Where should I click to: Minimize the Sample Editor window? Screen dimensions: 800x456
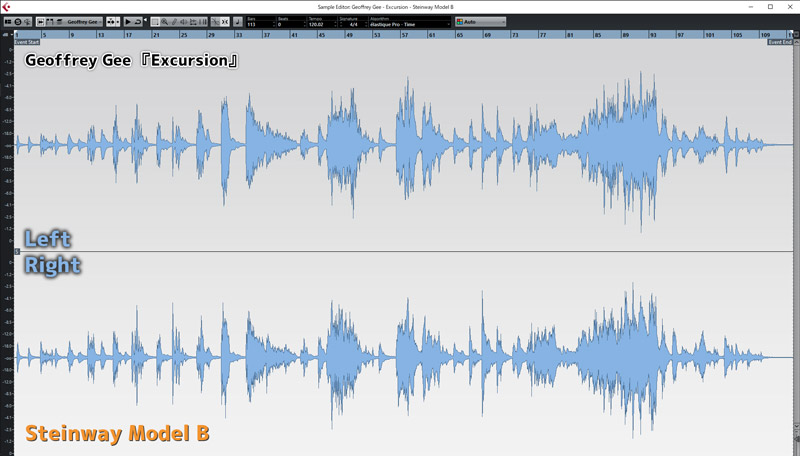[752, 7]
